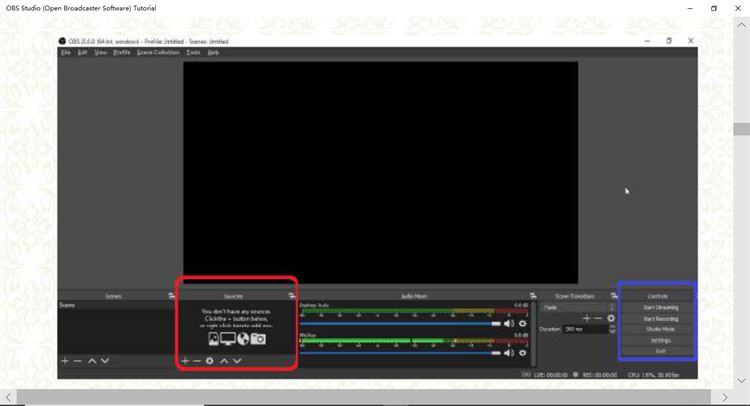
Task: Click the image source icon in Sources hint
Action: click(x=213, y=339)
